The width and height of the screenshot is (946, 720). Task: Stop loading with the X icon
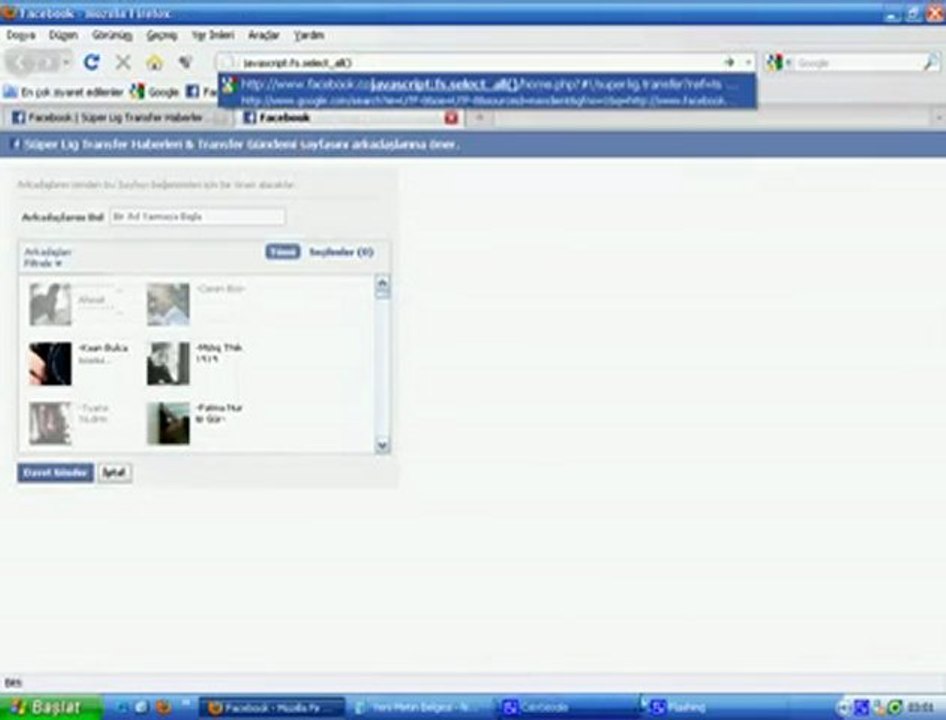(123, 62)
